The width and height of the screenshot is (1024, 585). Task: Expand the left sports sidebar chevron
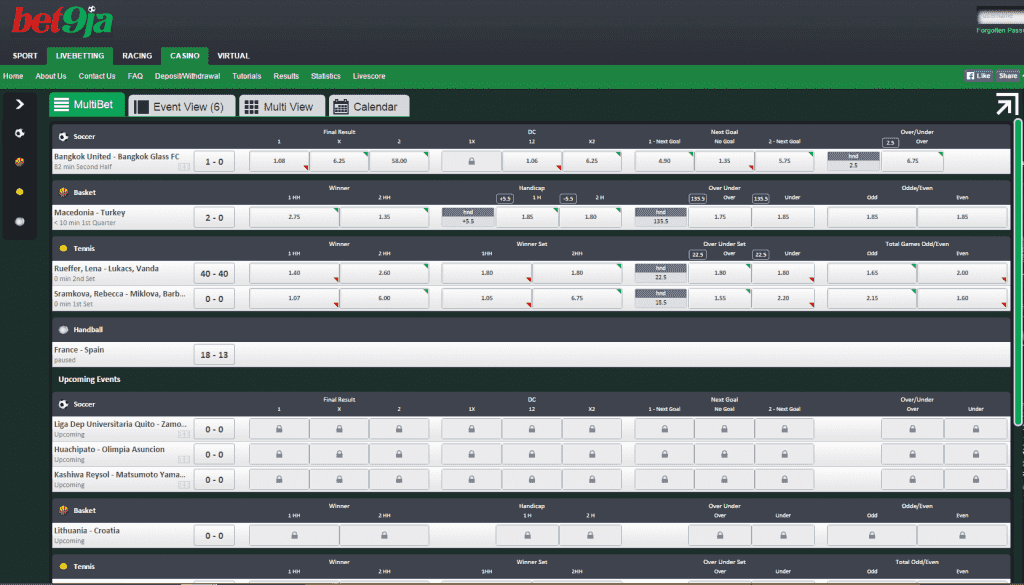pyautogui.click(x=20, y=104)
